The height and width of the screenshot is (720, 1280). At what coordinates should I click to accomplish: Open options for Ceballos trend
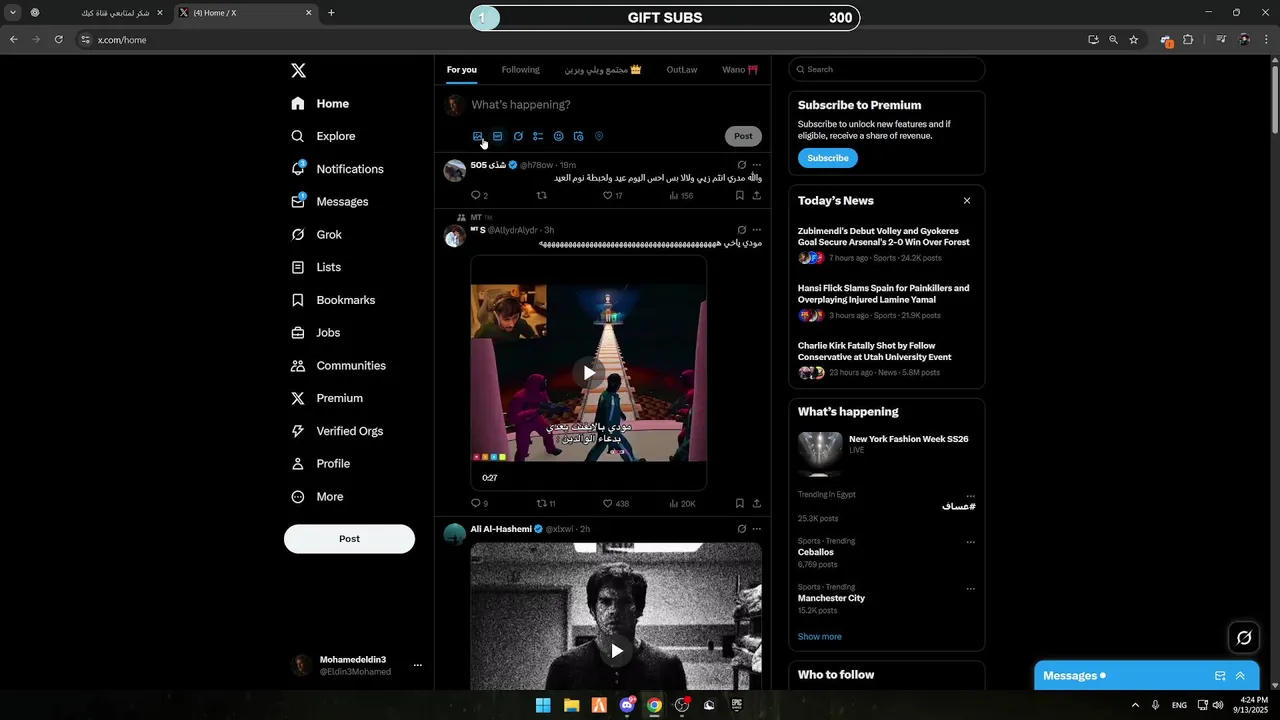(x=970, y=543)
